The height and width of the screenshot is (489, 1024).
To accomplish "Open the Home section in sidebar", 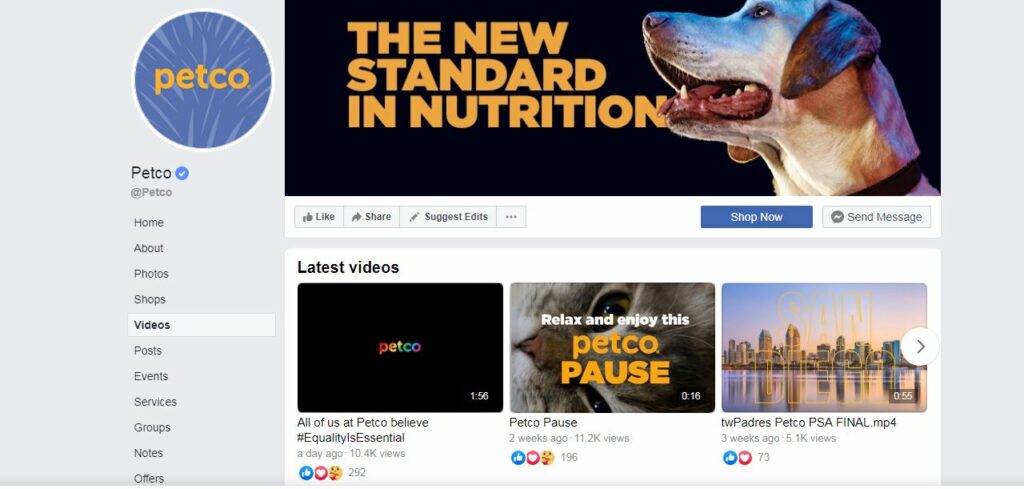I will (x=149, y=223).
